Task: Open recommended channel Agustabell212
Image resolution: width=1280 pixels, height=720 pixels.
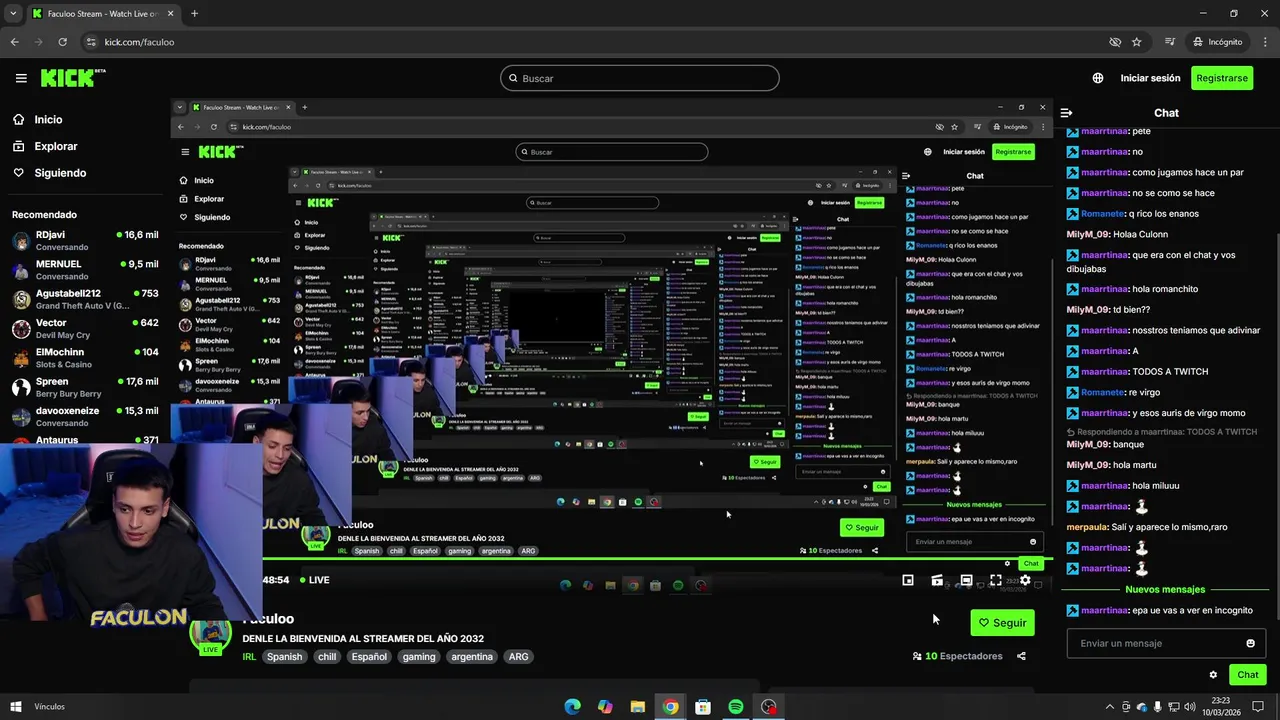Action: pos(85,299)
